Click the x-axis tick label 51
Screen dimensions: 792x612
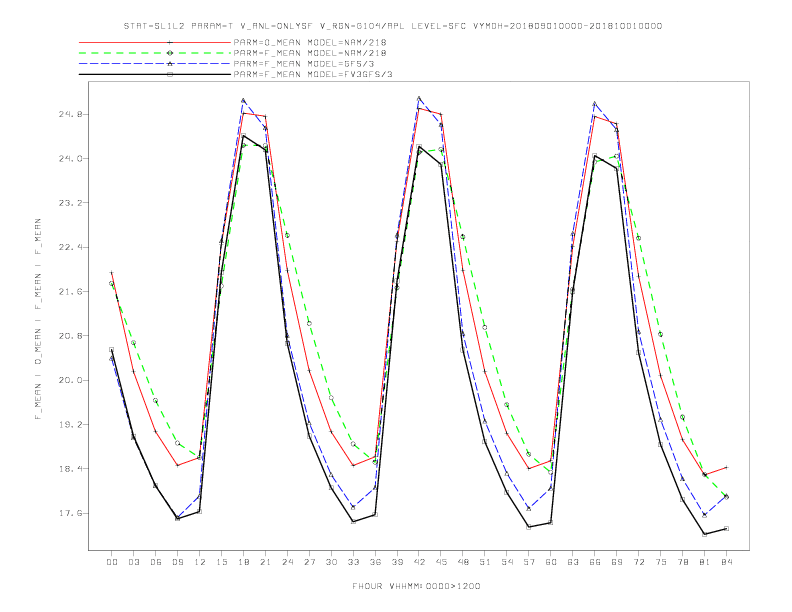[x=485, y=562]
